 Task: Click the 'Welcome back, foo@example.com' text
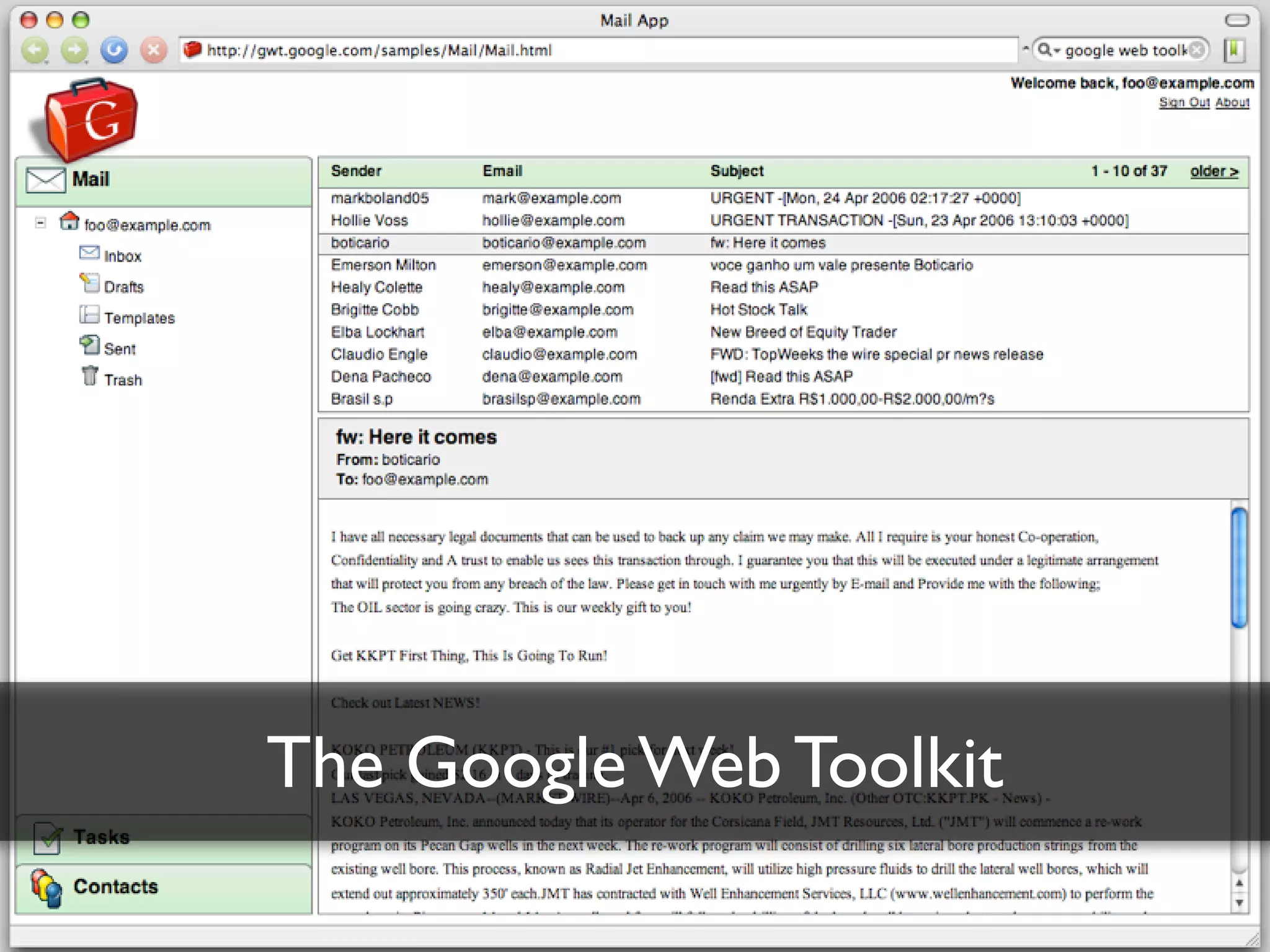click(x=1132, y=83)
